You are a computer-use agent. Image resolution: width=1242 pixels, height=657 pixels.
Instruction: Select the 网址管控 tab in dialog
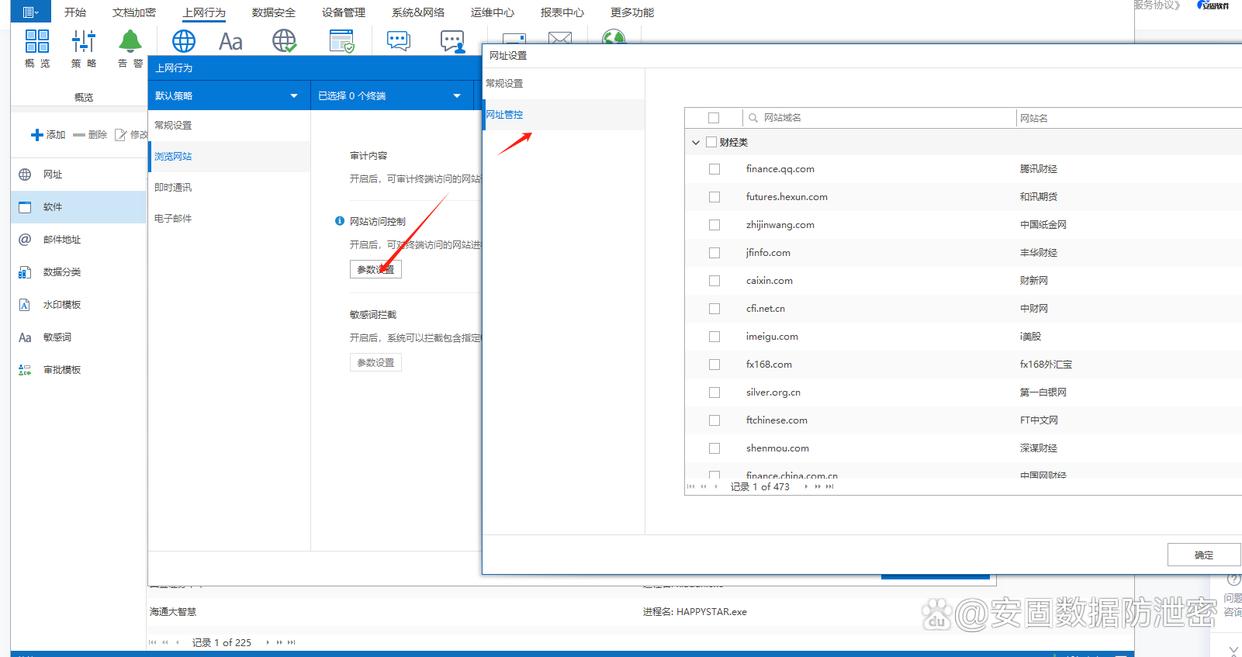pyautogui.click(x=505, y=115)
